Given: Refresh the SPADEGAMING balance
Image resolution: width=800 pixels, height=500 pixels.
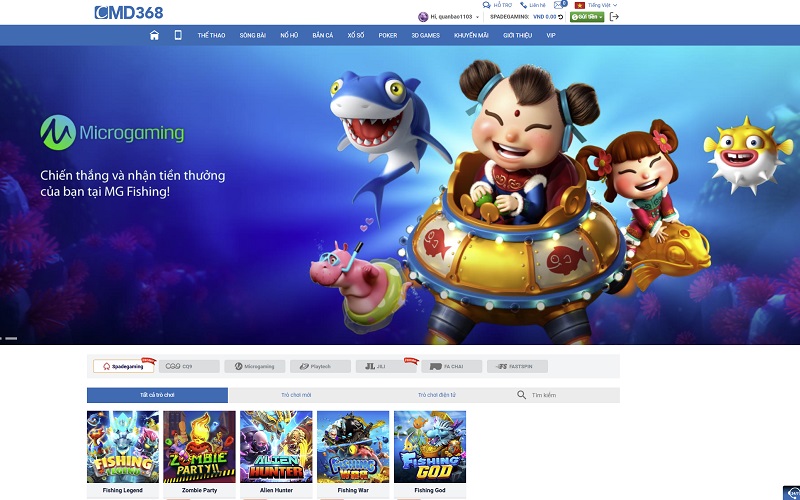Looking at the screenshot, I should point(561,17).
